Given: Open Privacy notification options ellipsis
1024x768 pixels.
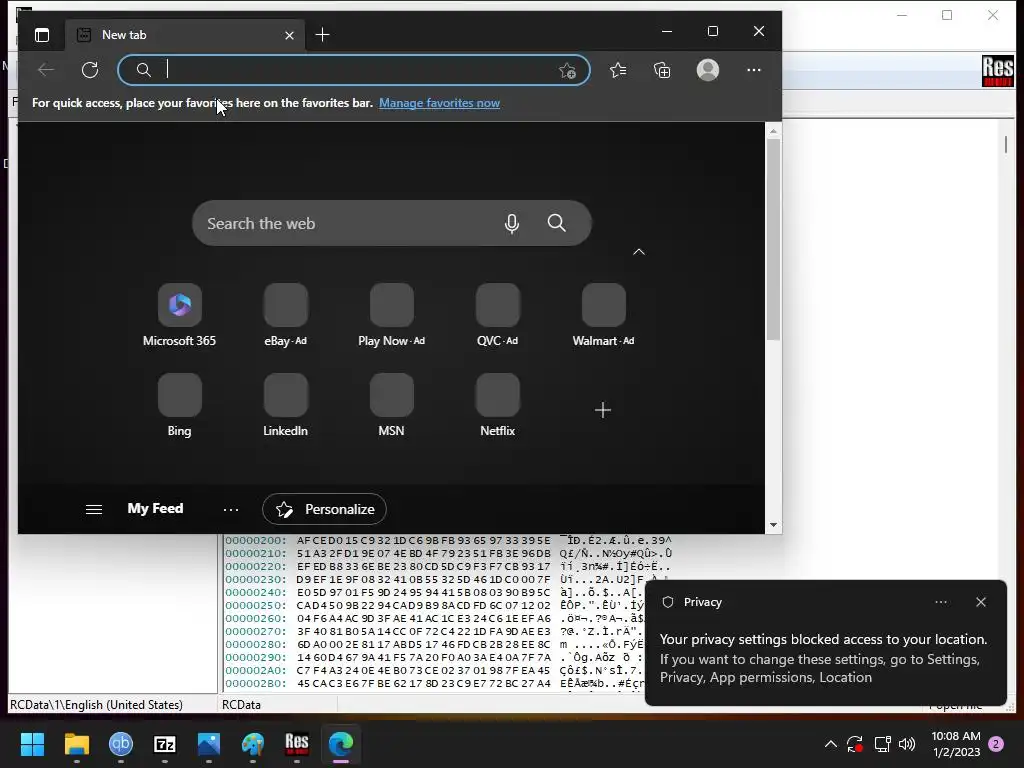Looking at the screenshot, I should point(941,602).
